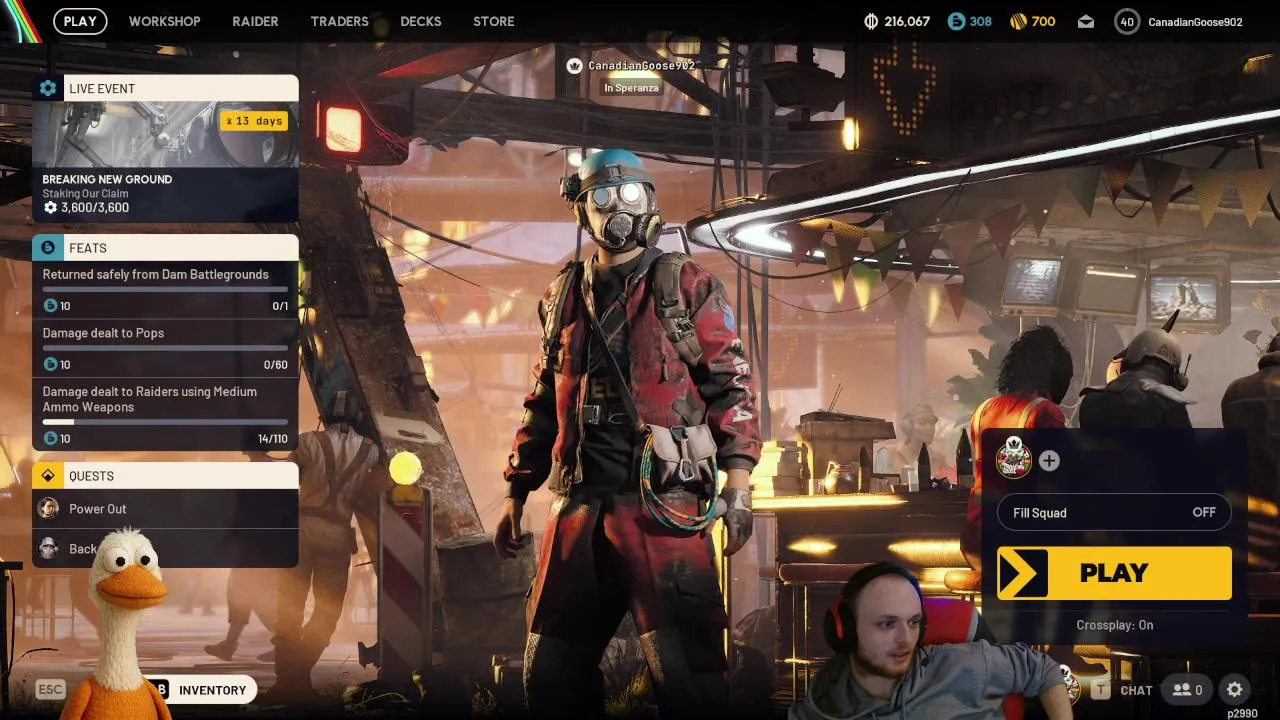Open the mail inbox icon
This screenshot has height=720, width=1280.
1086,22
